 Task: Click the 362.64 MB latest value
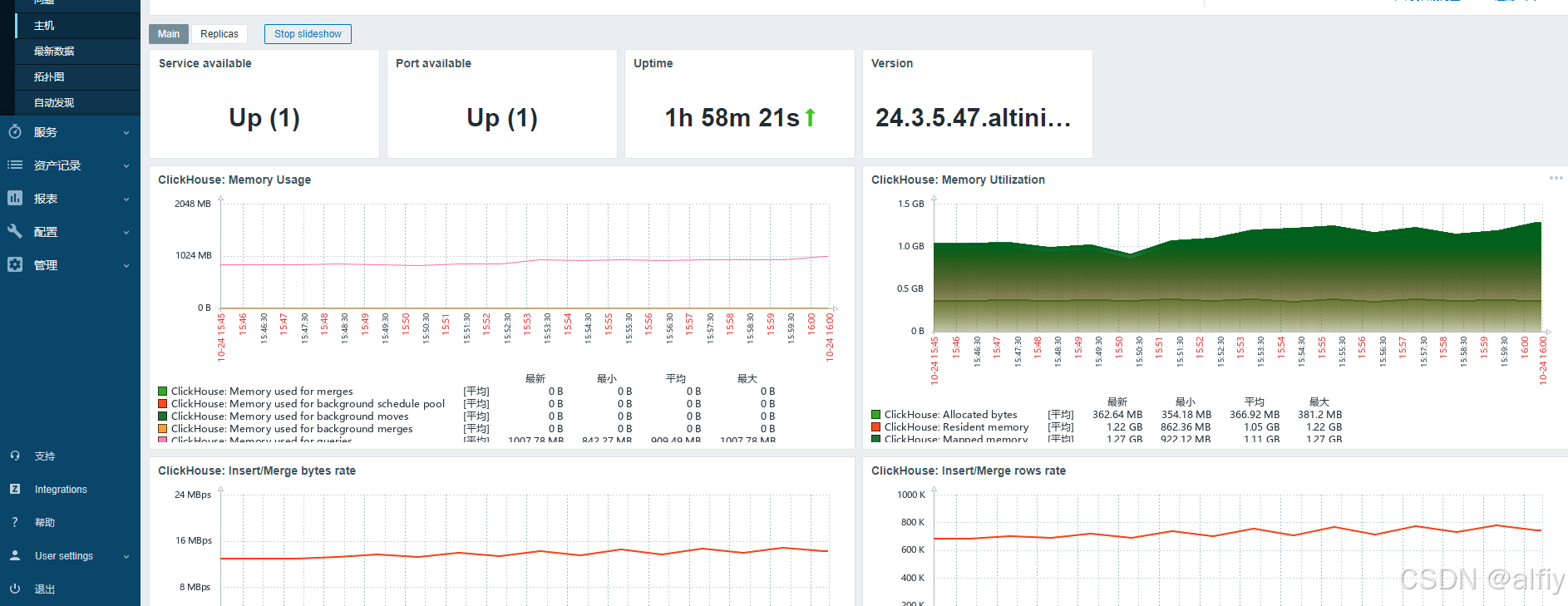[x=1117, y=415]
